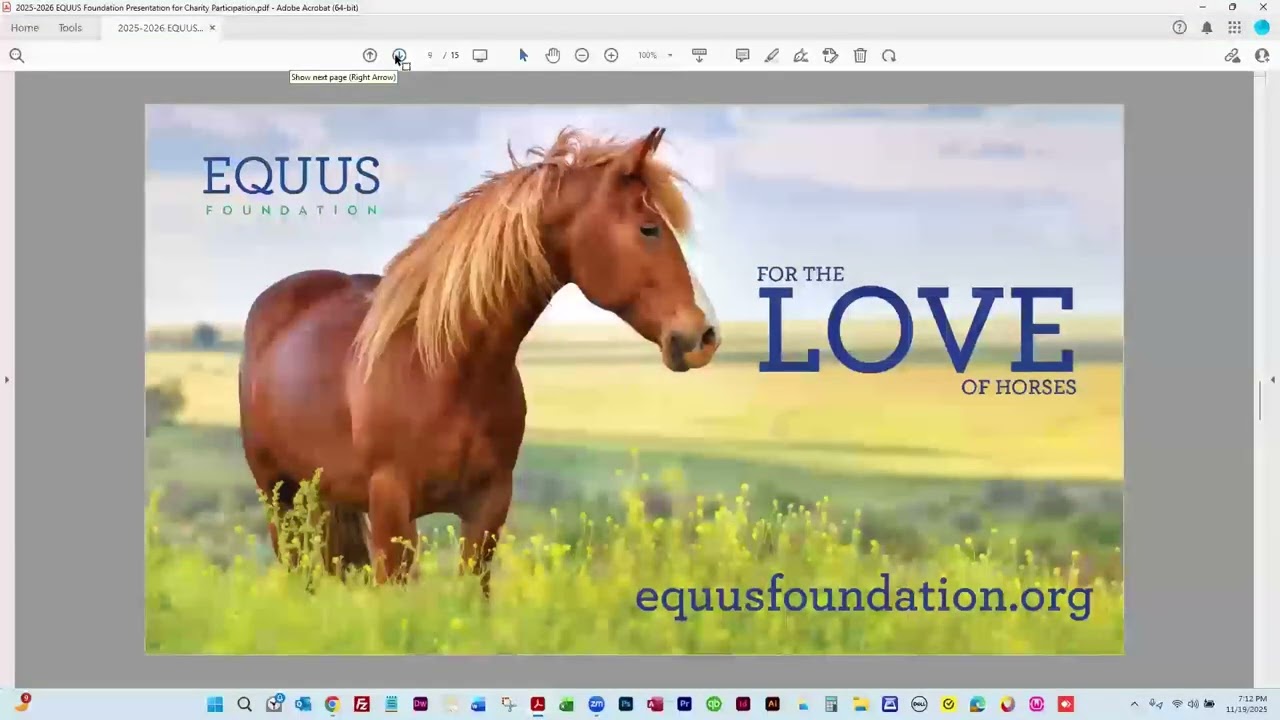Open the search magnifier in the Acrobat toolbar
The height and width of the screenshot is (720, 1280).
(17, 55)
